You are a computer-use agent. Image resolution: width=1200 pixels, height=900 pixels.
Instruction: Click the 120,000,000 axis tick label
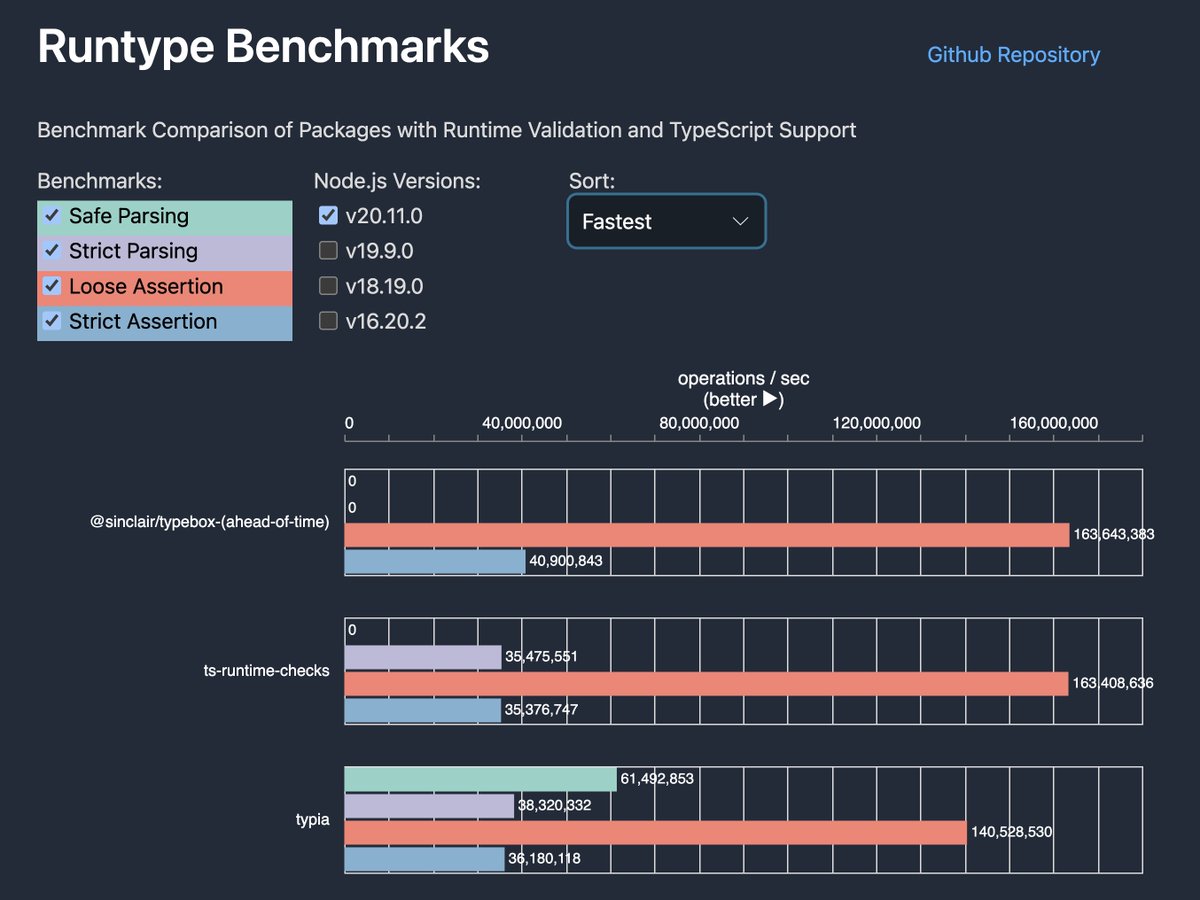tap(877, 423)
